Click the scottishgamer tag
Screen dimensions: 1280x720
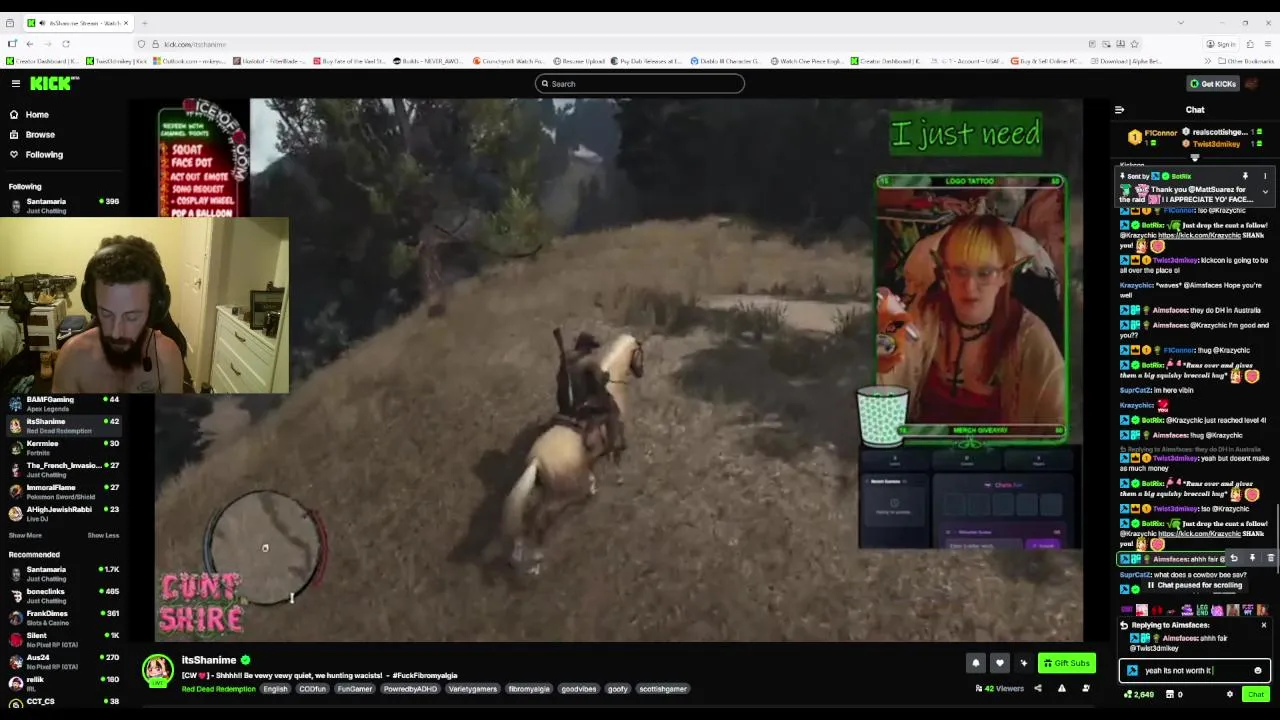click(663, 689)
